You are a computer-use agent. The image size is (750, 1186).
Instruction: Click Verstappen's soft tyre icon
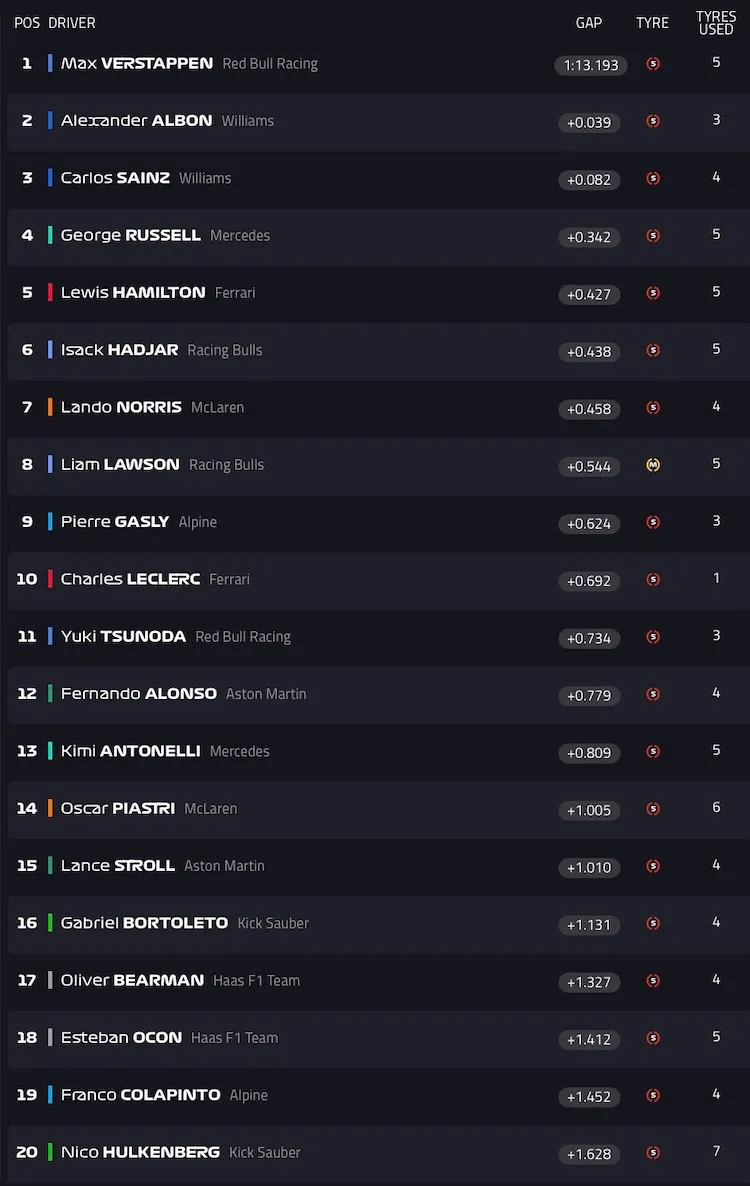coord(653,64)
